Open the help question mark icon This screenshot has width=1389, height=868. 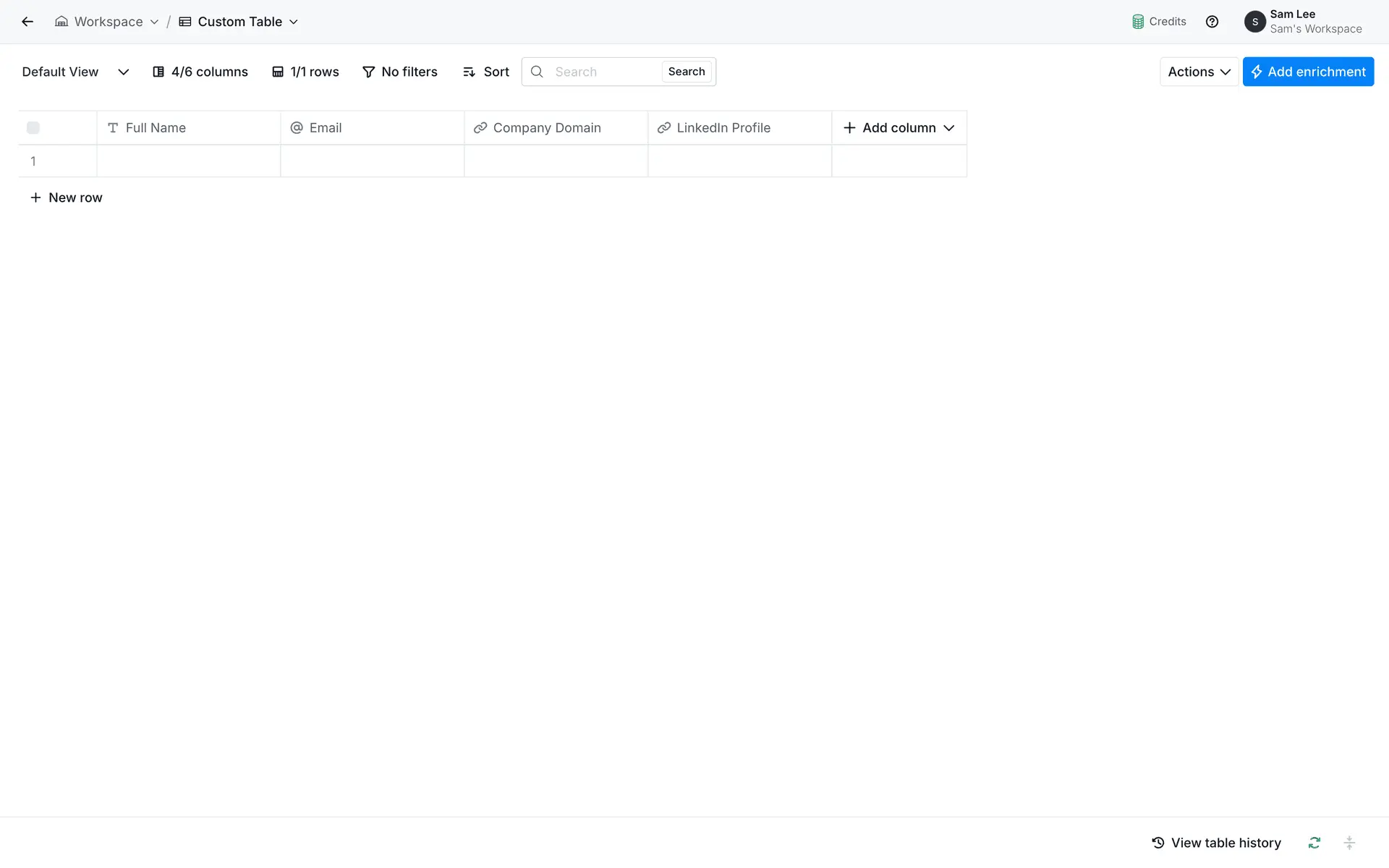coord(1212,22)
